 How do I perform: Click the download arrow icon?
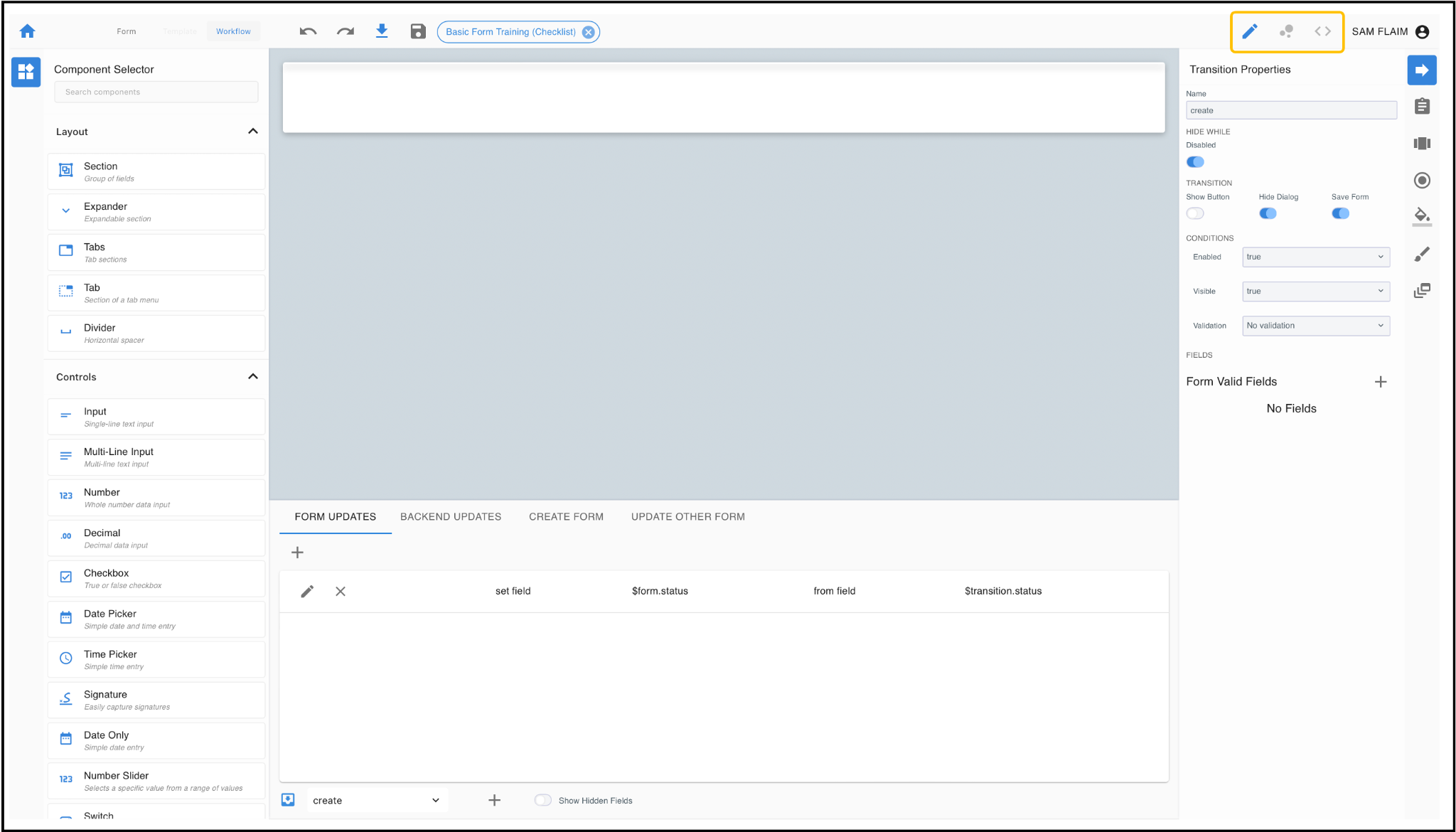coord(382,31)
